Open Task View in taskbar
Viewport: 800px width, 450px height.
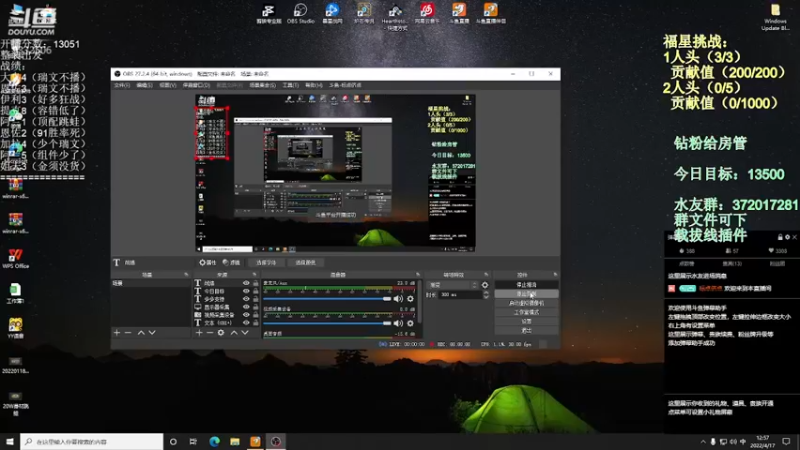point(193,441)
